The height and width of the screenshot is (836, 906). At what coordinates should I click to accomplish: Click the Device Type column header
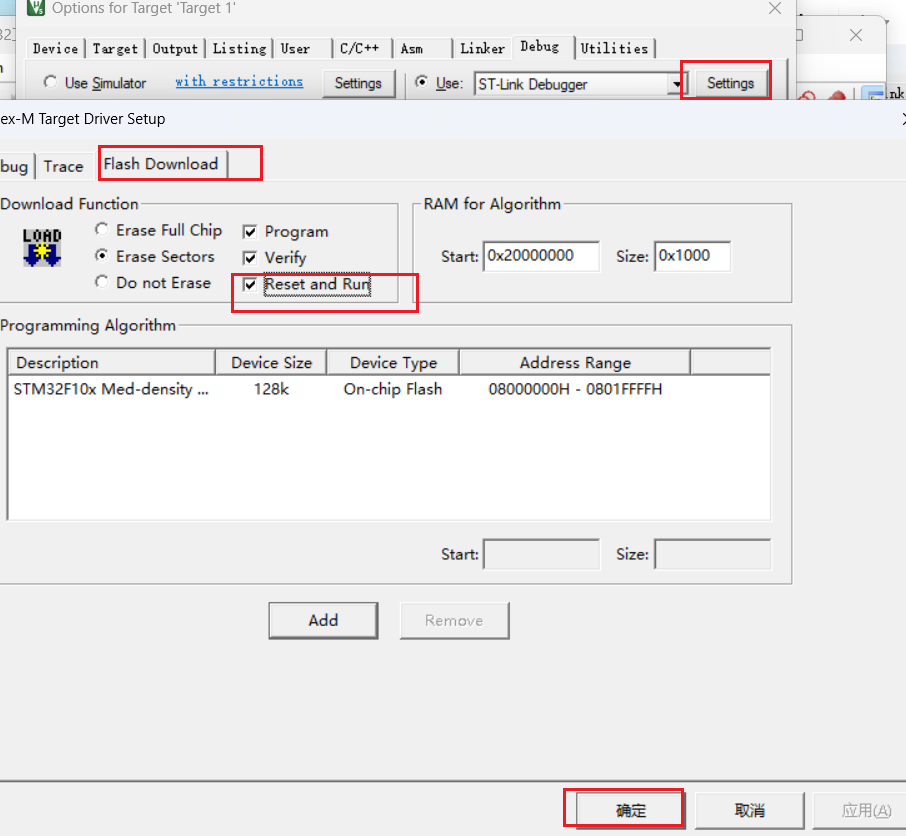[393, 362]
